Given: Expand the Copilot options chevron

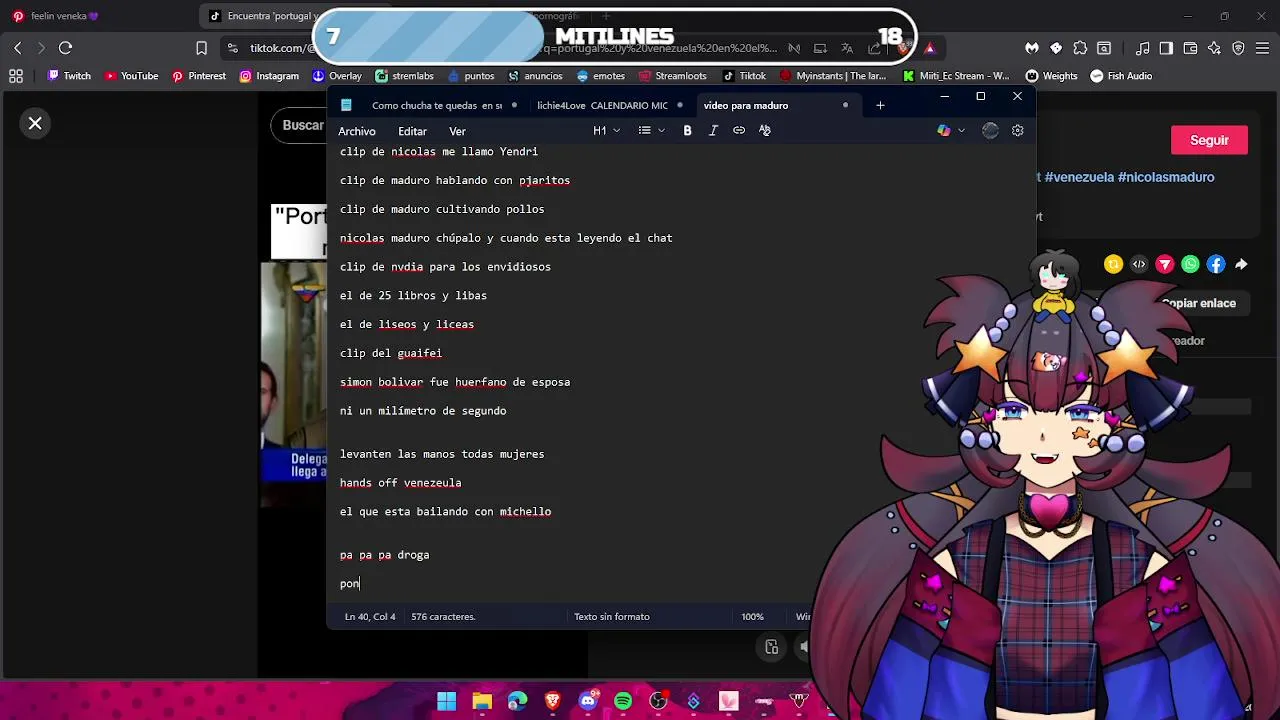Looking at the screenshot, I should pos(962,131).
